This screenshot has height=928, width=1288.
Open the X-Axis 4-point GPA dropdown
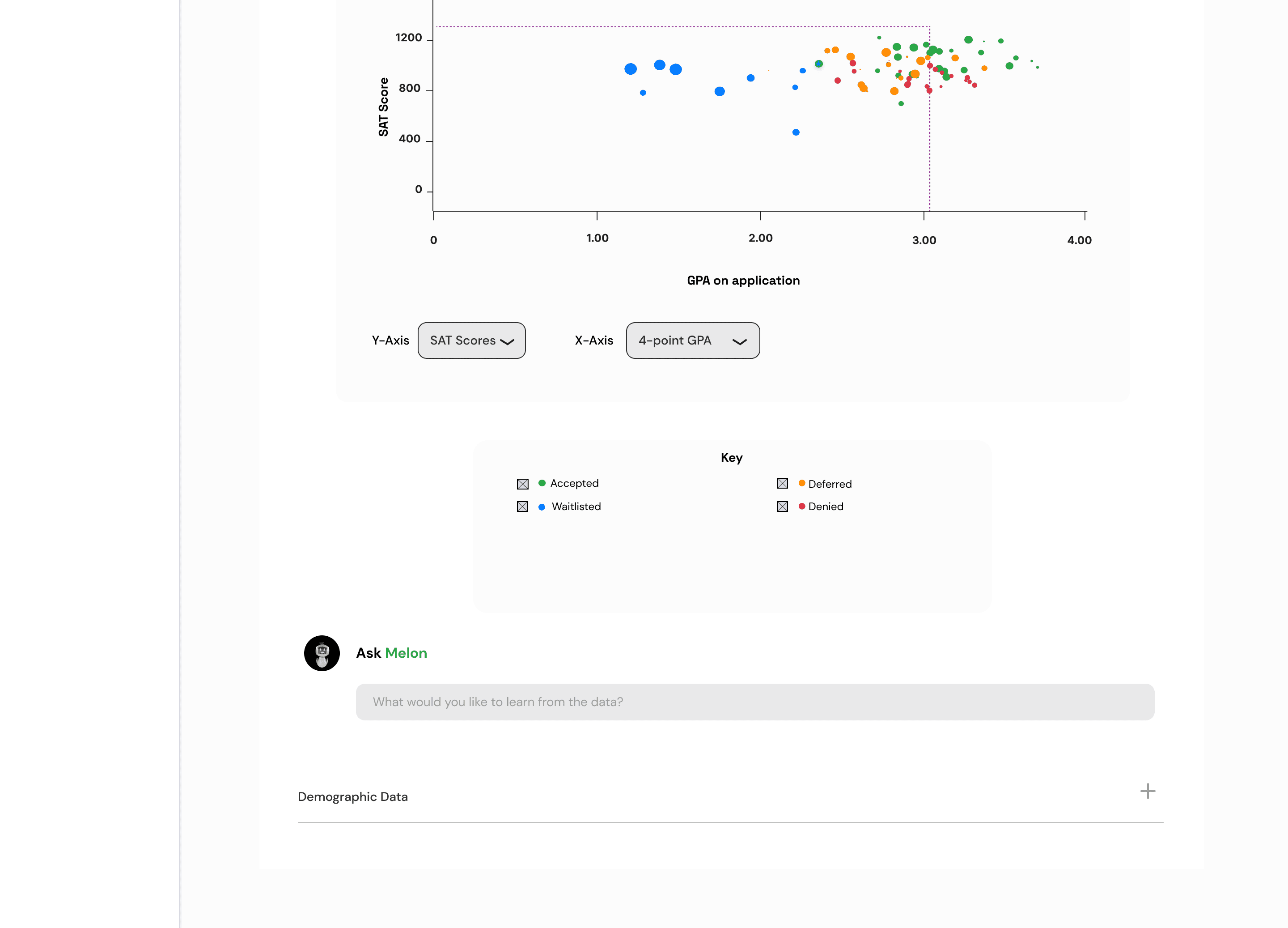692,341
